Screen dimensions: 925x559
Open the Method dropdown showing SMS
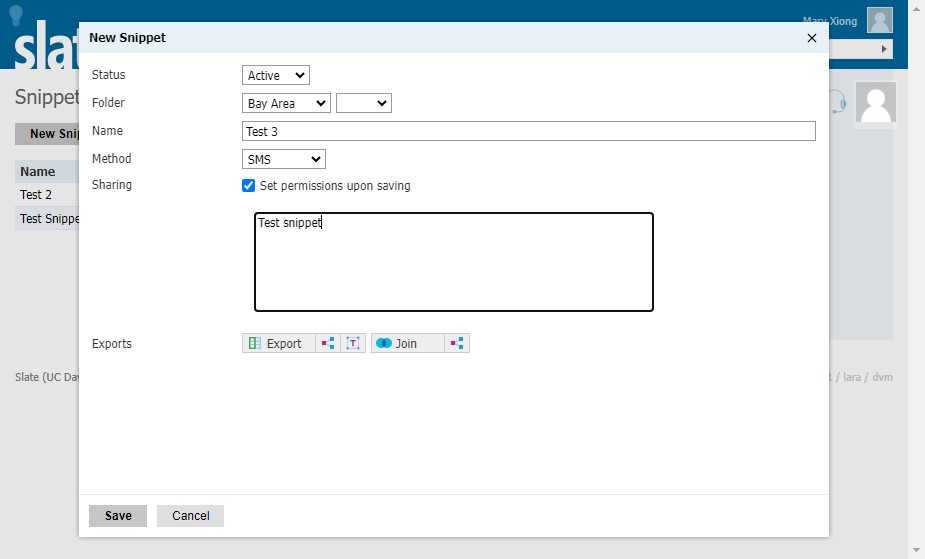(284, 159)
